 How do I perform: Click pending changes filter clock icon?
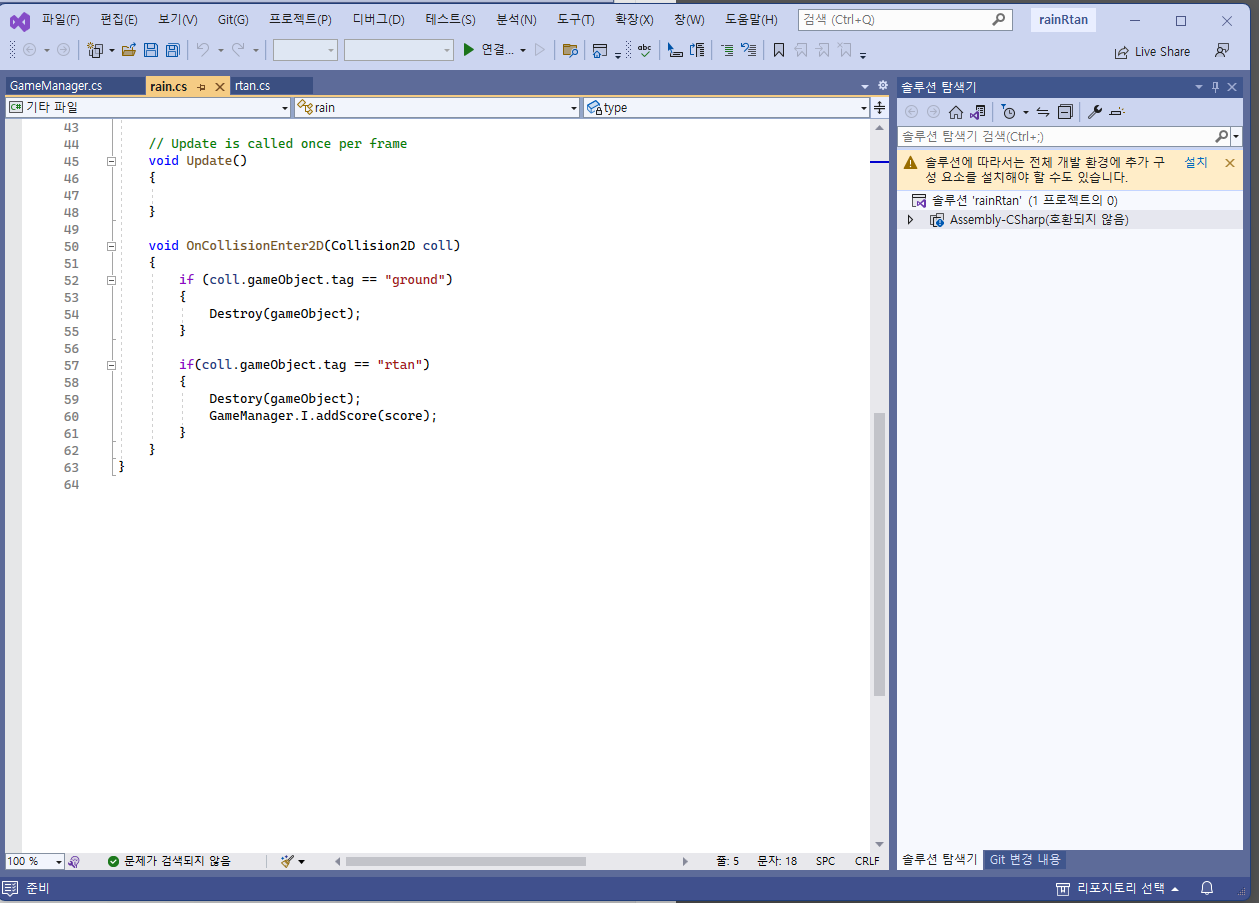point(1009,112)
